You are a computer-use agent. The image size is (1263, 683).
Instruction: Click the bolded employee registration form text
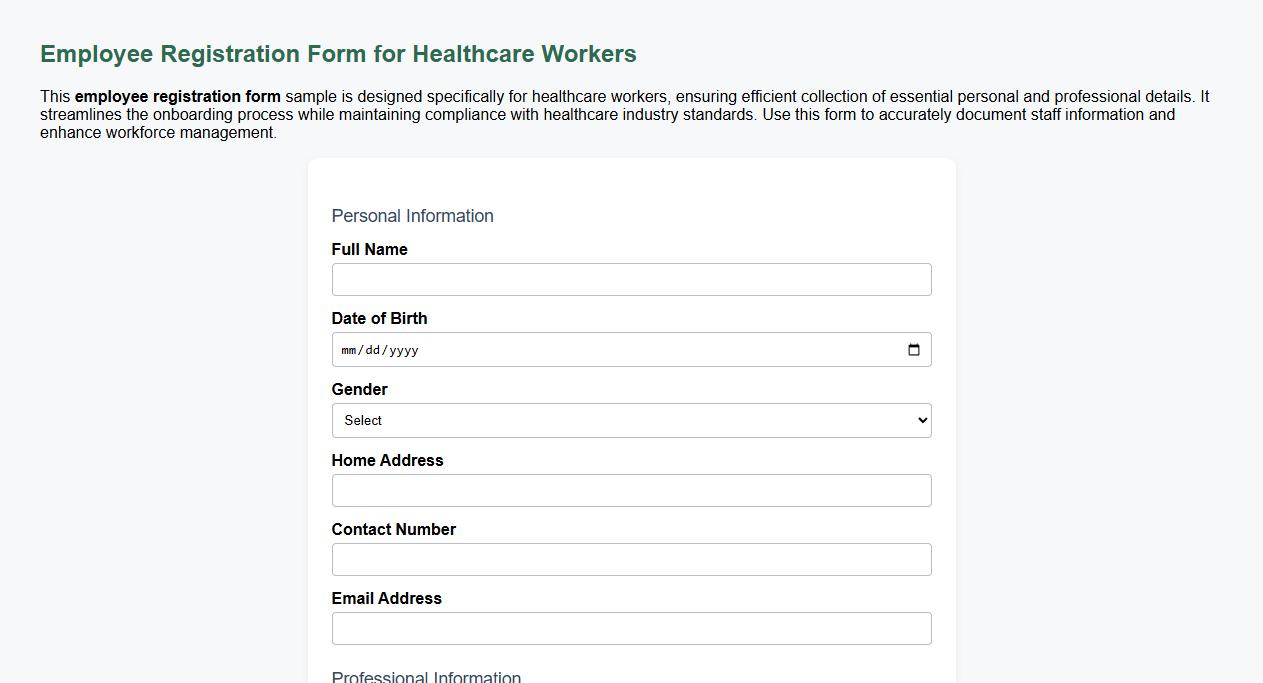[x=178, y=96]
